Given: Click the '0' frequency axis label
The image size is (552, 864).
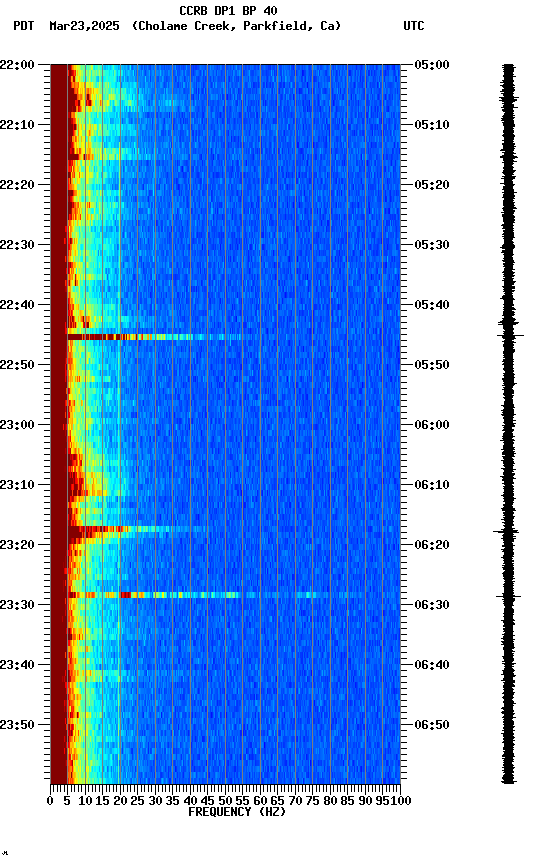Looking at the screenshot, I should 50,801.
